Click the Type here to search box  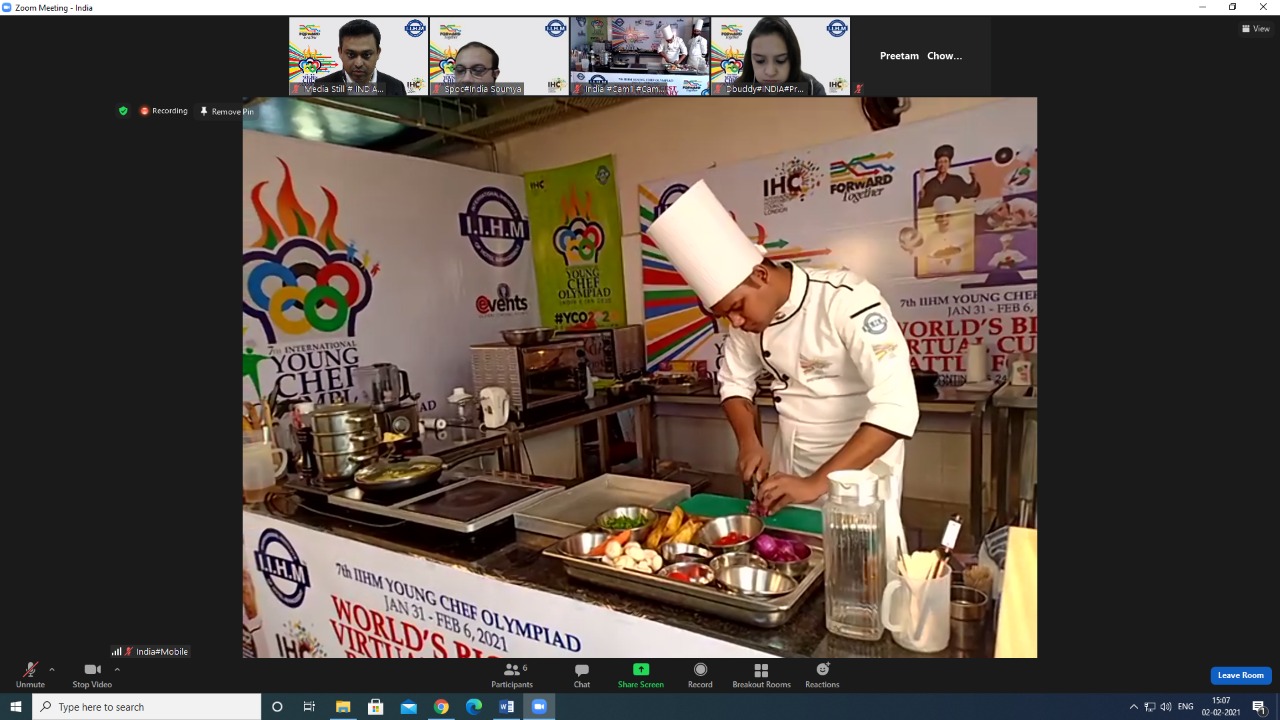click(x=147, y=707)
